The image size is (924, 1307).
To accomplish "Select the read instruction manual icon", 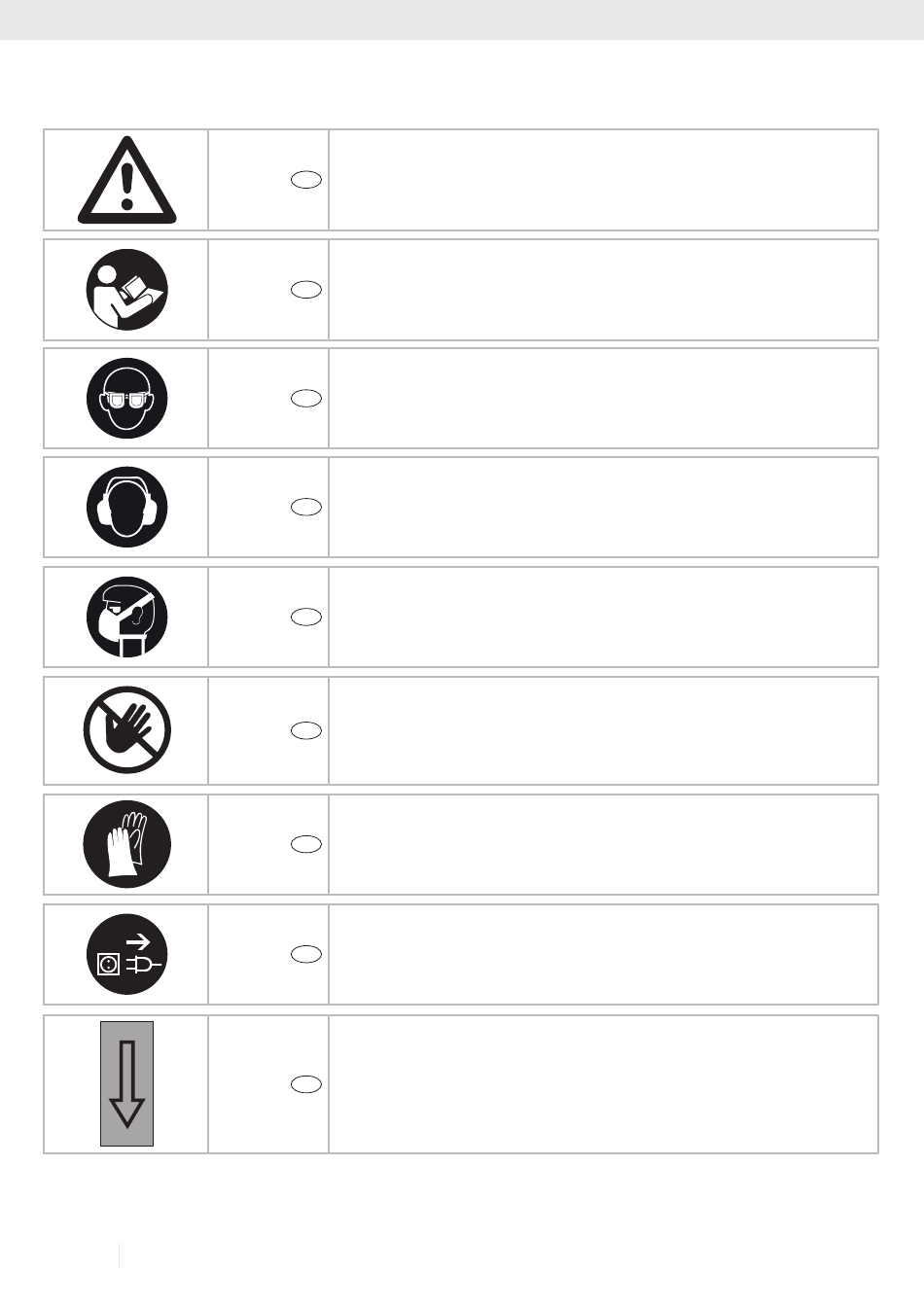I will (x=126, y=290).
